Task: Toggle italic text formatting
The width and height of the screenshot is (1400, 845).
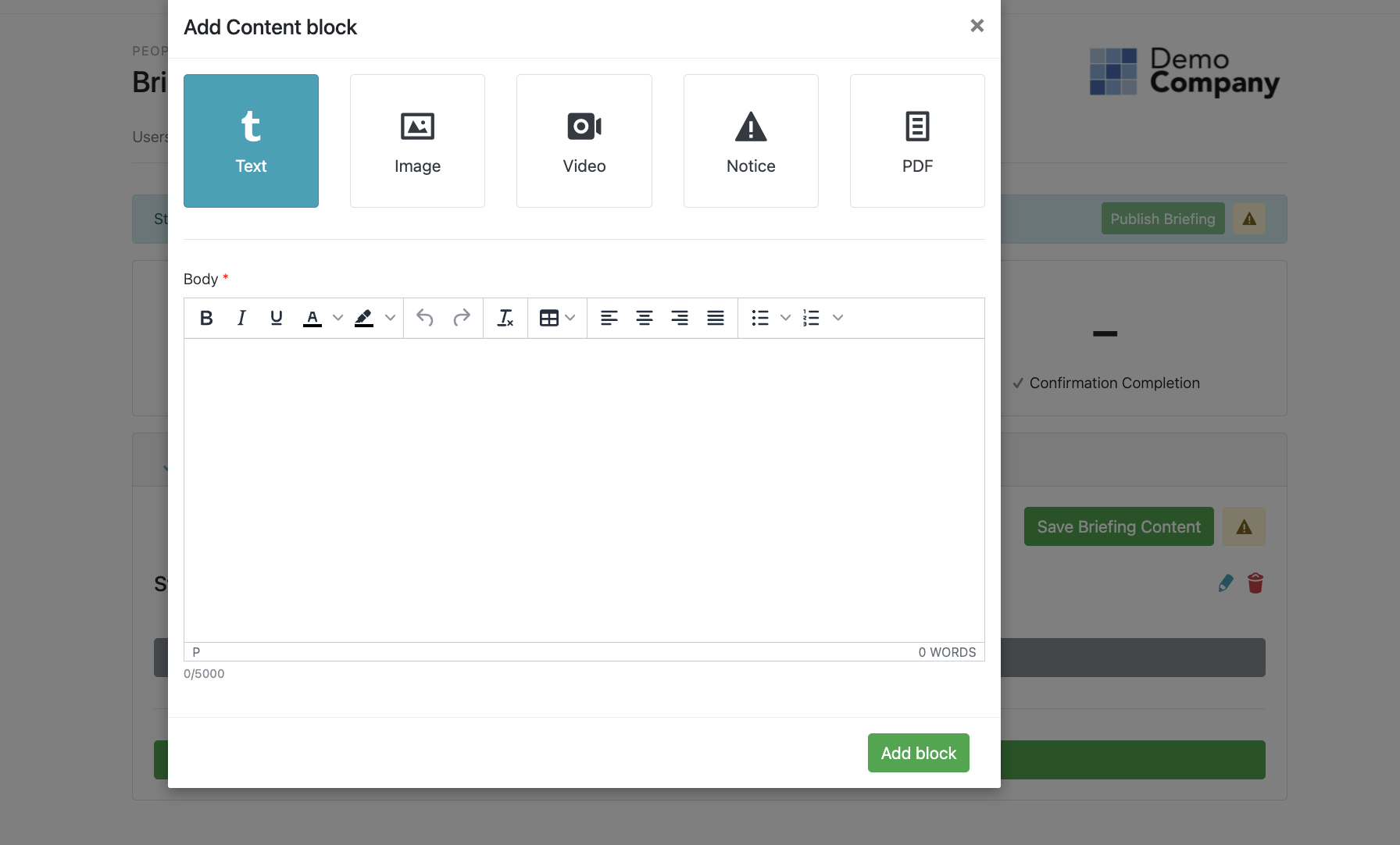Action: (x=241, y=318)
